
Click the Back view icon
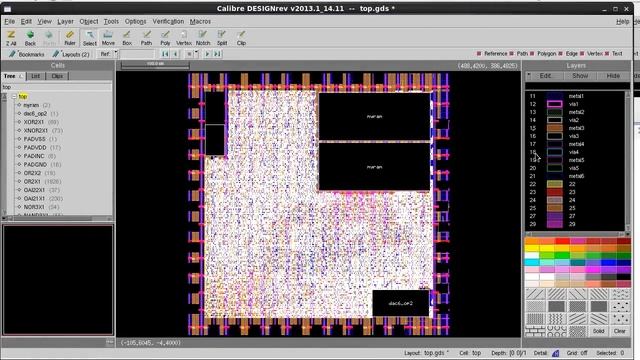[30, 38]
